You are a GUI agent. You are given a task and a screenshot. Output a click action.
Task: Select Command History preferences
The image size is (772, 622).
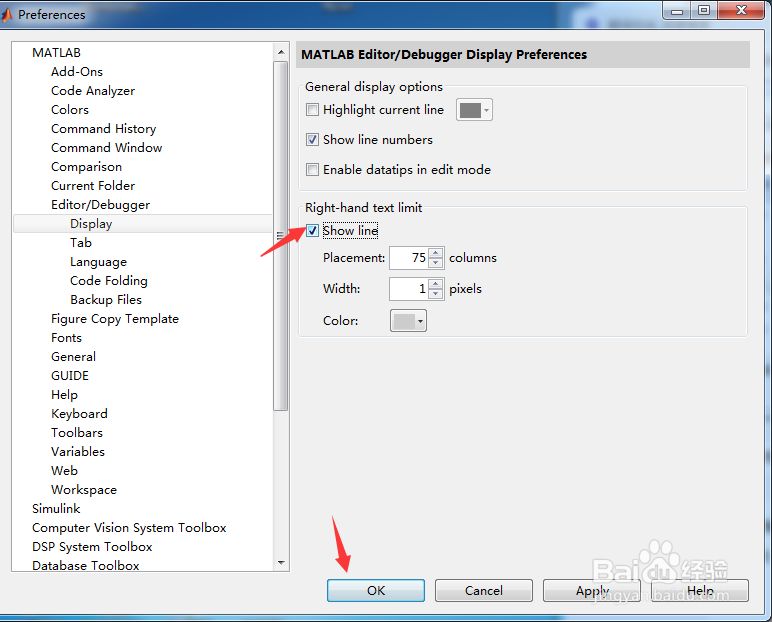tap(103, 129)
